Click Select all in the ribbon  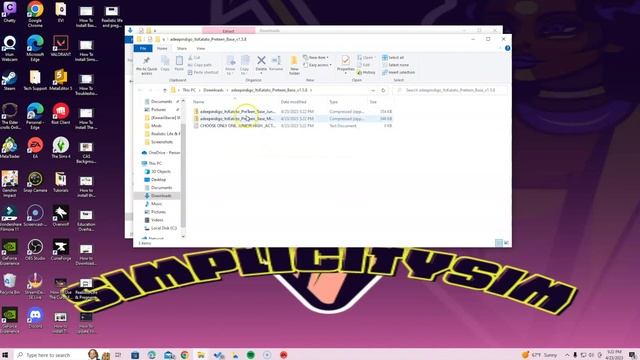coord(393,58)
